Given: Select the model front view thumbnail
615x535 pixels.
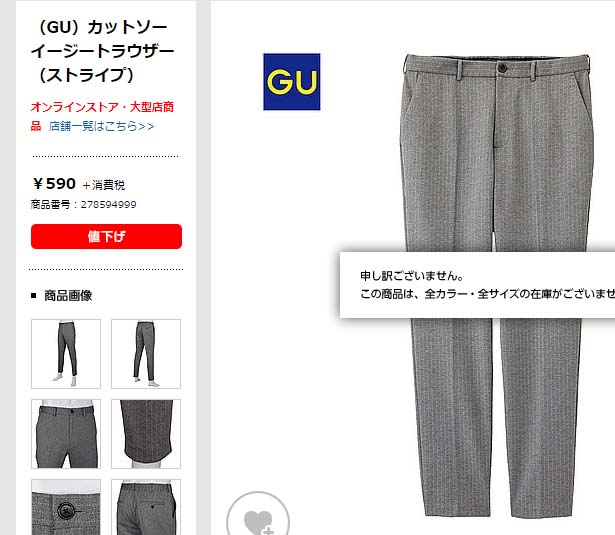Looking at the screenshot, I should point(66,354).
